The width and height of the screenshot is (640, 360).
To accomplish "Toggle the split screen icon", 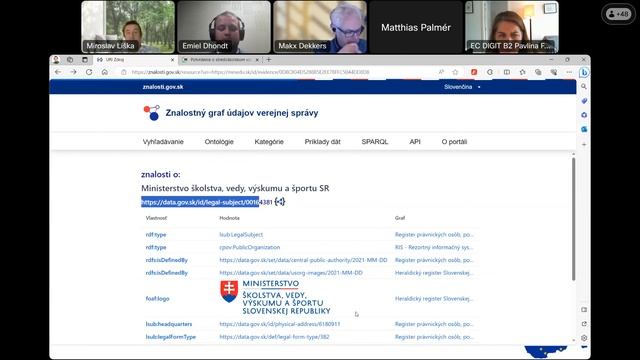I will (507, 72).
